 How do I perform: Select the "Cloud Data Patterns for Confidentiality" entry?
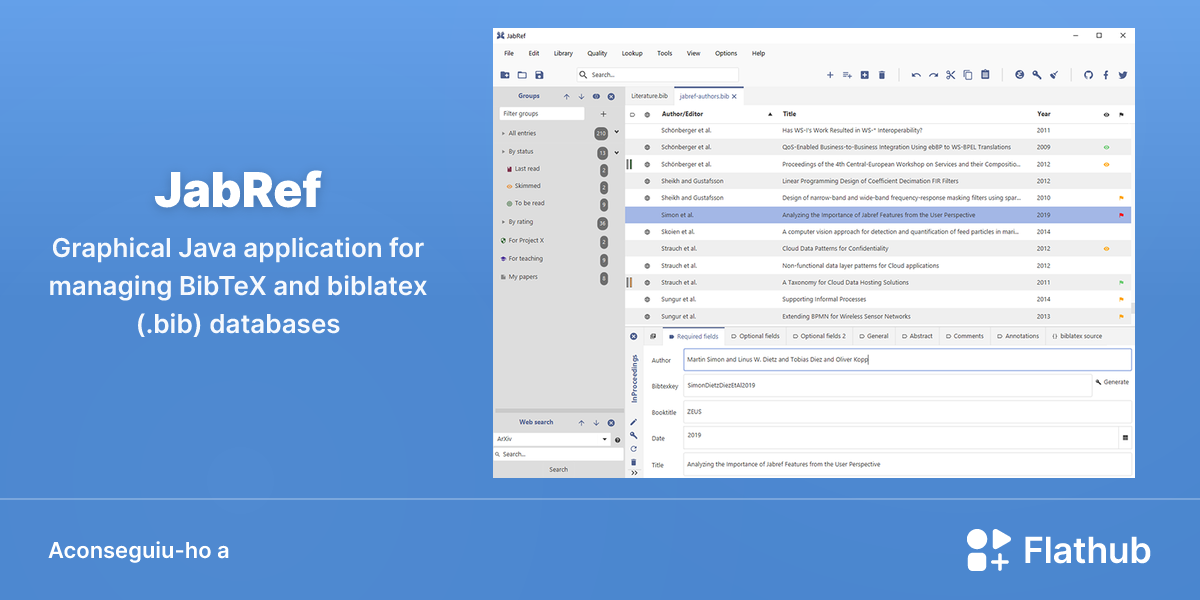click(878, 248)
